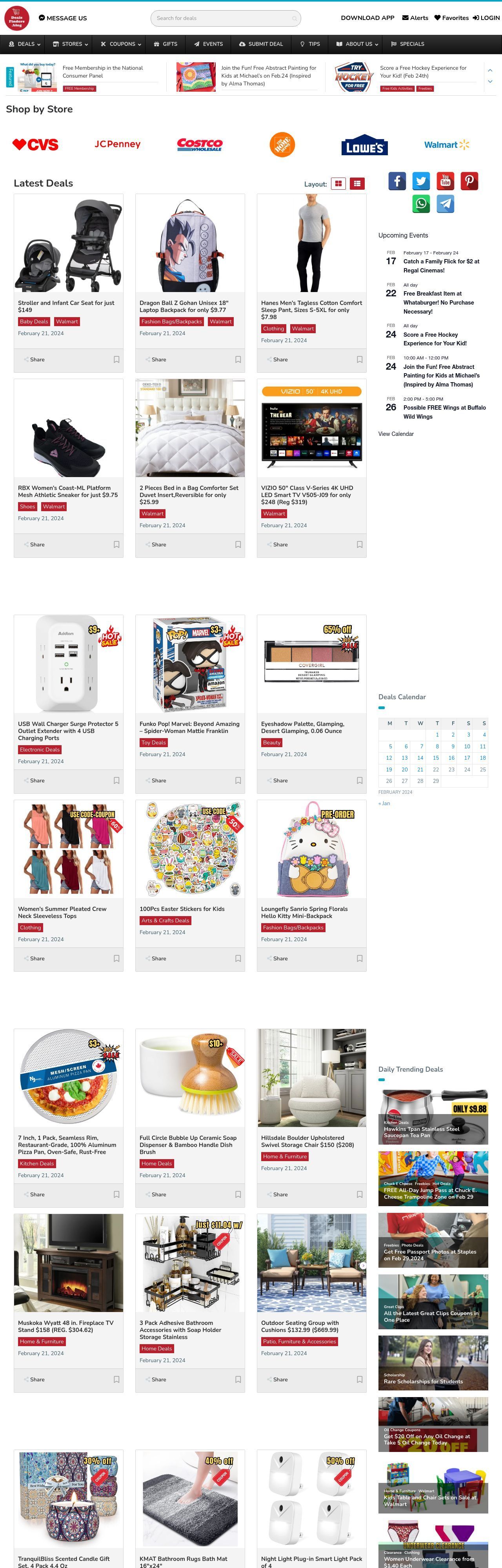Bookmark the Stroller and Infant Car Seat deal
This screenshot has width=502, height=1568.
coord(116,359)
